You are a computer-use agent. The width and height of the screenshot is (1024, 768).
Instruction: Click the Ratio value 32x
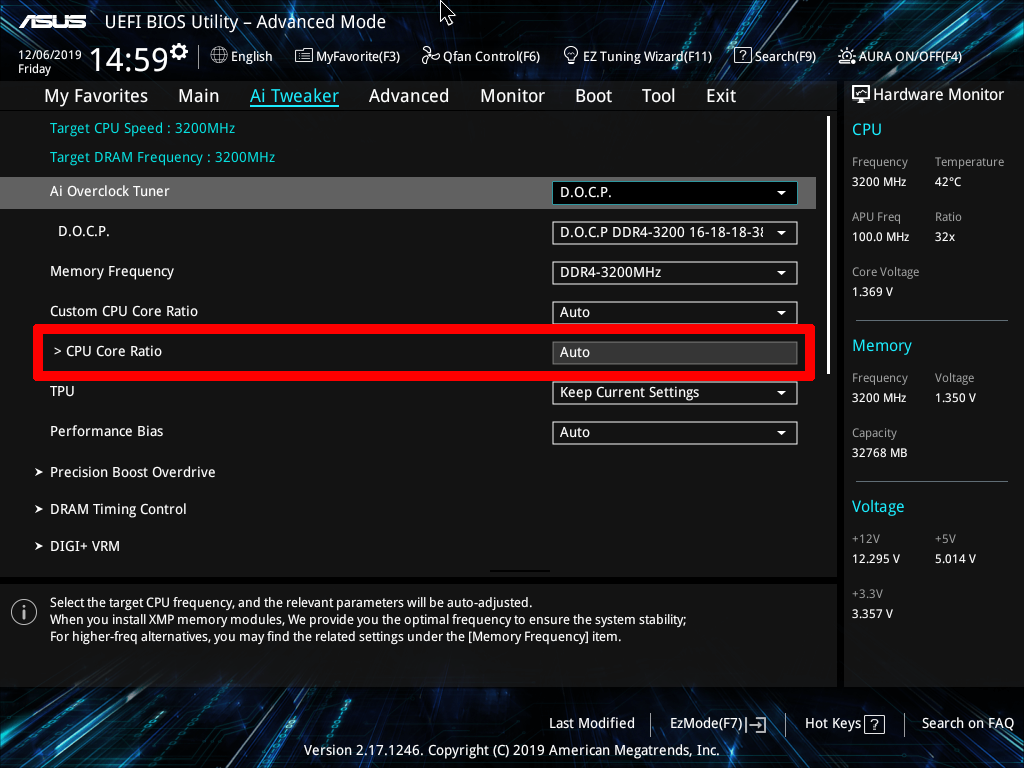point(944,237)
